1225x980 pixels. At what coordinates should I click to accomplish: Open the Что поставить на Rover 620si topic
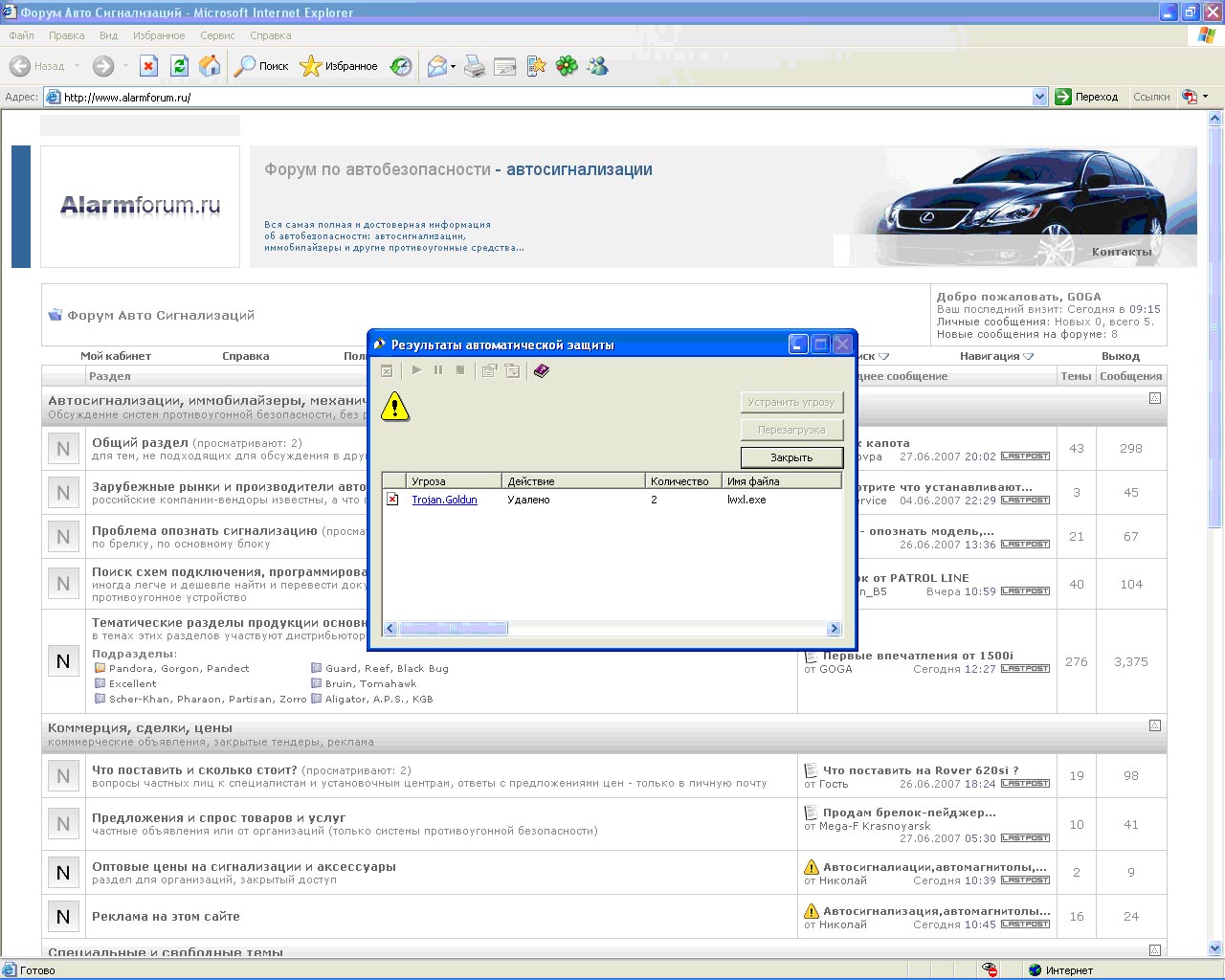920,770
